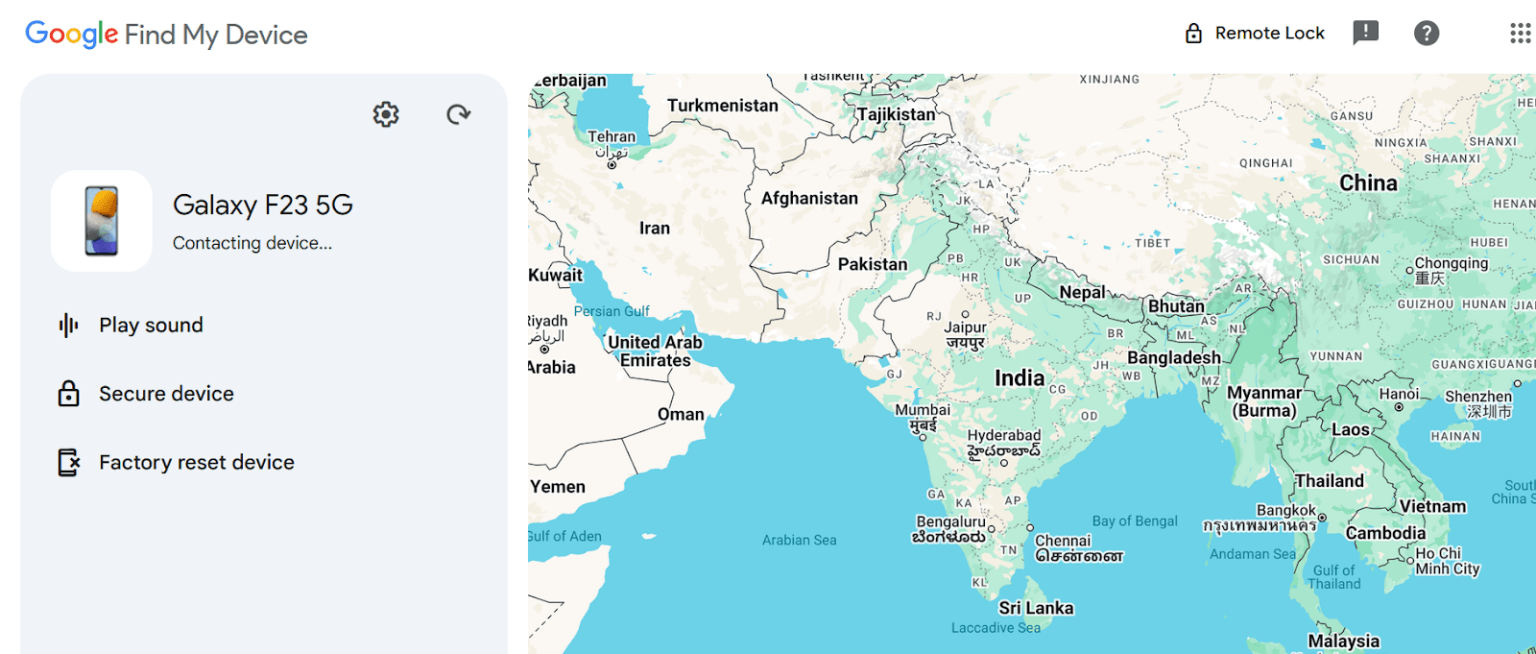The image size is (1536, 654).
Task: Click the Secure device padlock icon
Action: 68,393
